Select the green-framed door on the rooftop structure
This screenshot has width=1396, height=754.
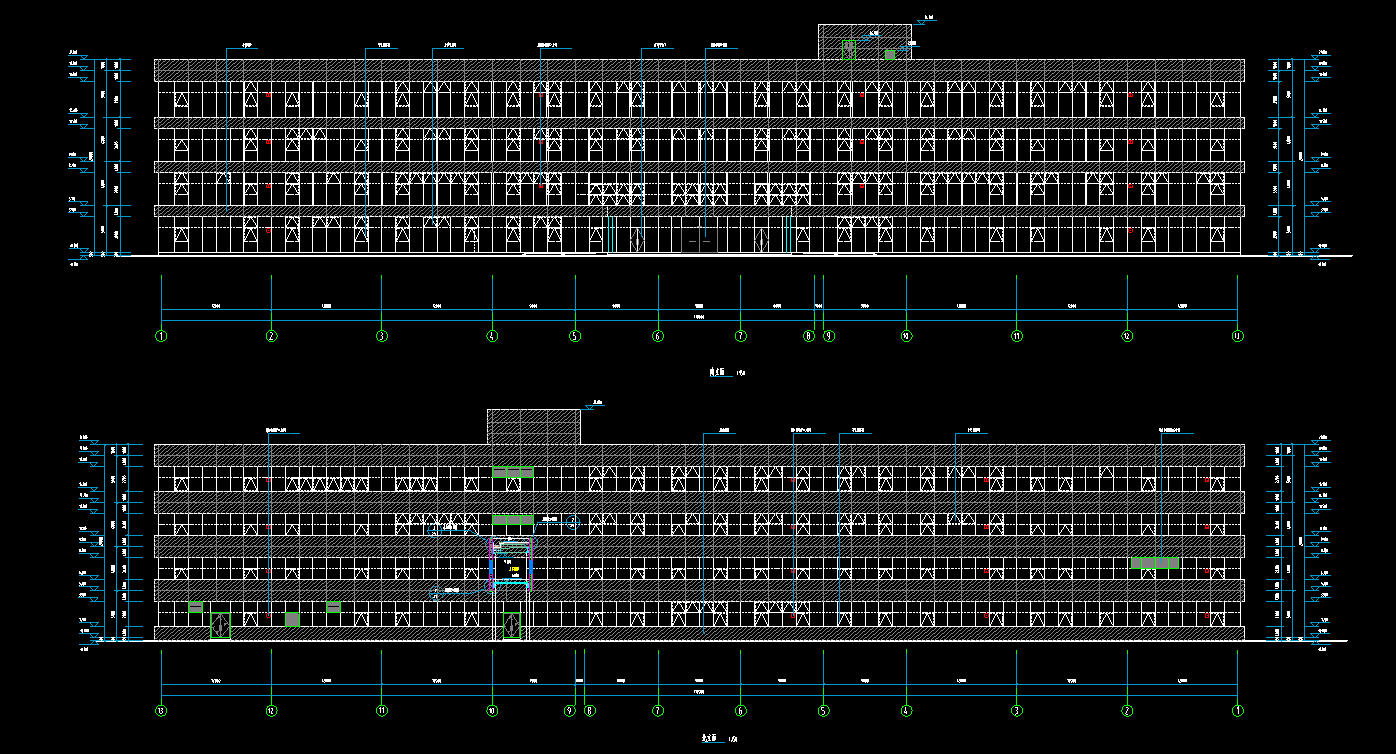847,49
